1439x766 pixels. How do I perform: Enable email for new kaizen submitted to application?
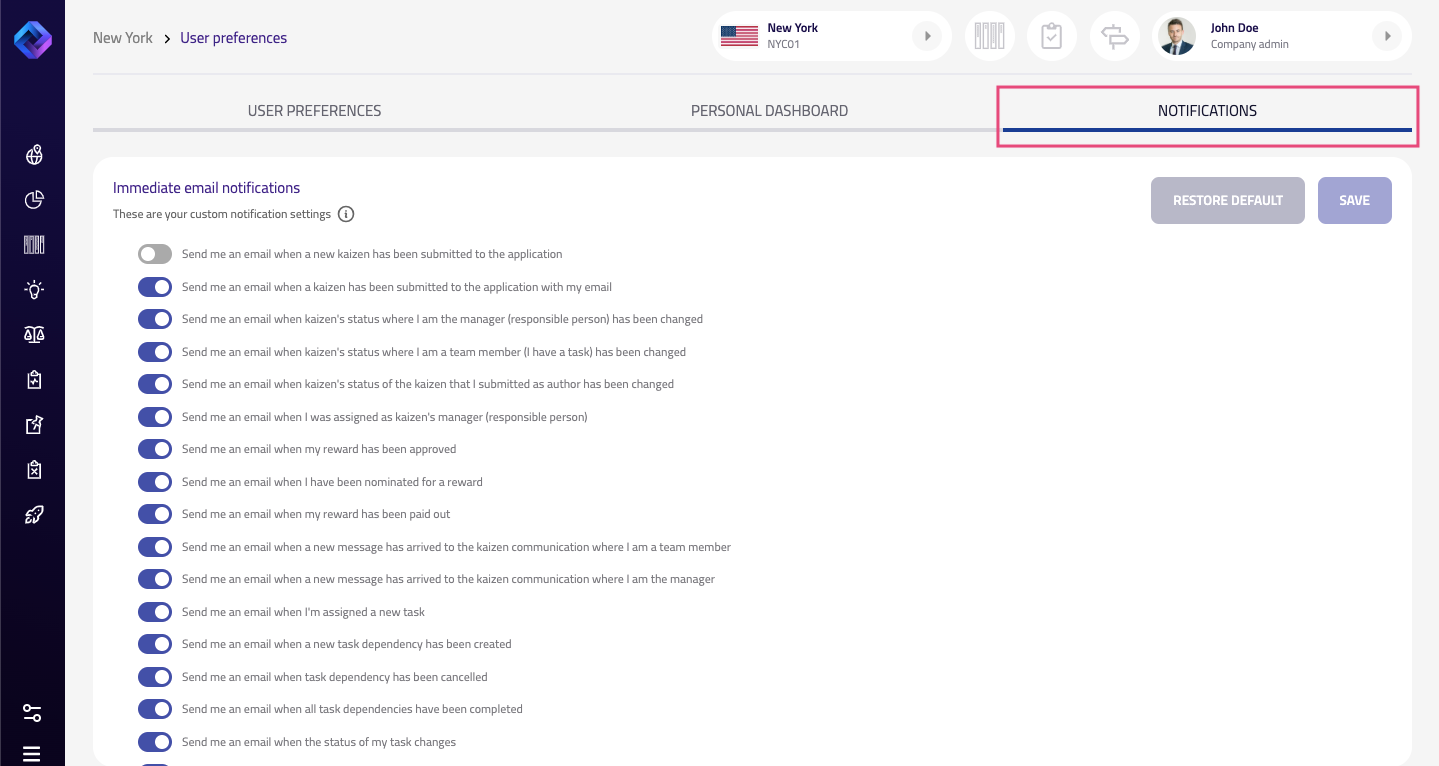click(155, 254)
